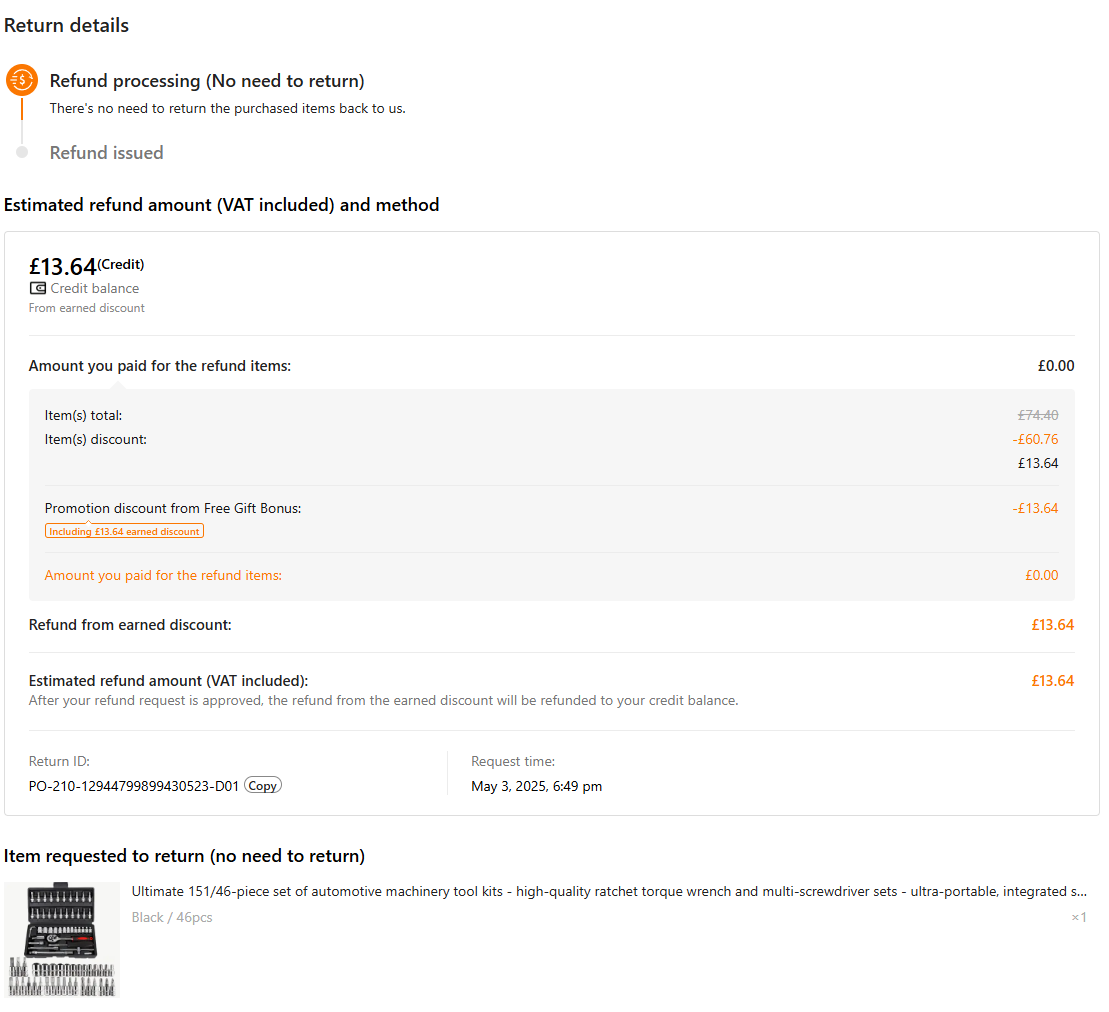The height and width of the screenshot is (1012, 1109).
Task: Copy the Return ID
Action: (x=262, y=786)
